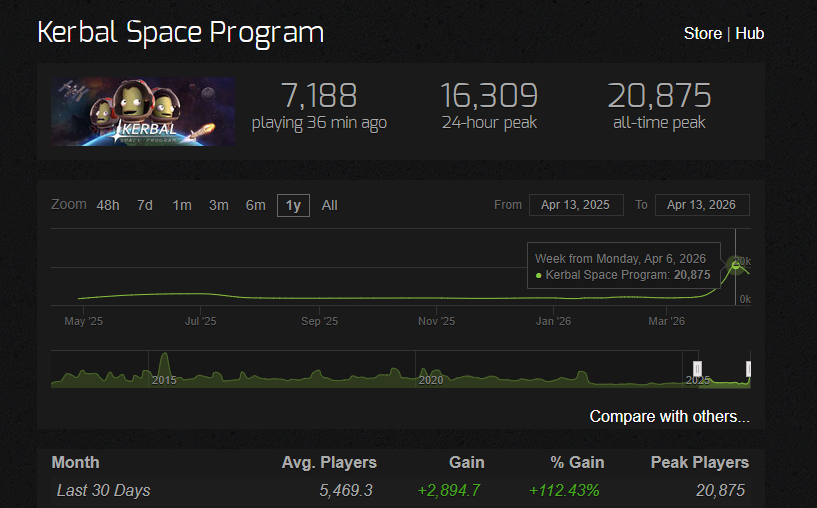Open the Hub link
This screenshot has height=508, width=817.
tap(749, 33)
